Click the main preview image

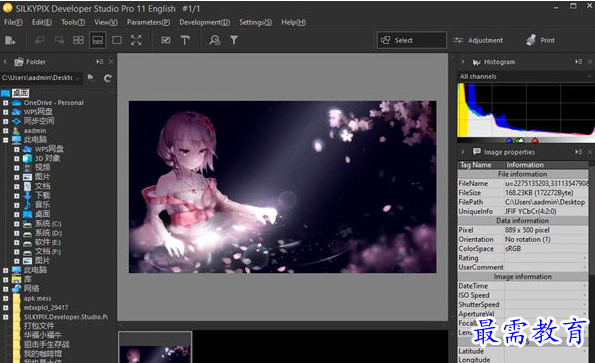click(282, 187)
